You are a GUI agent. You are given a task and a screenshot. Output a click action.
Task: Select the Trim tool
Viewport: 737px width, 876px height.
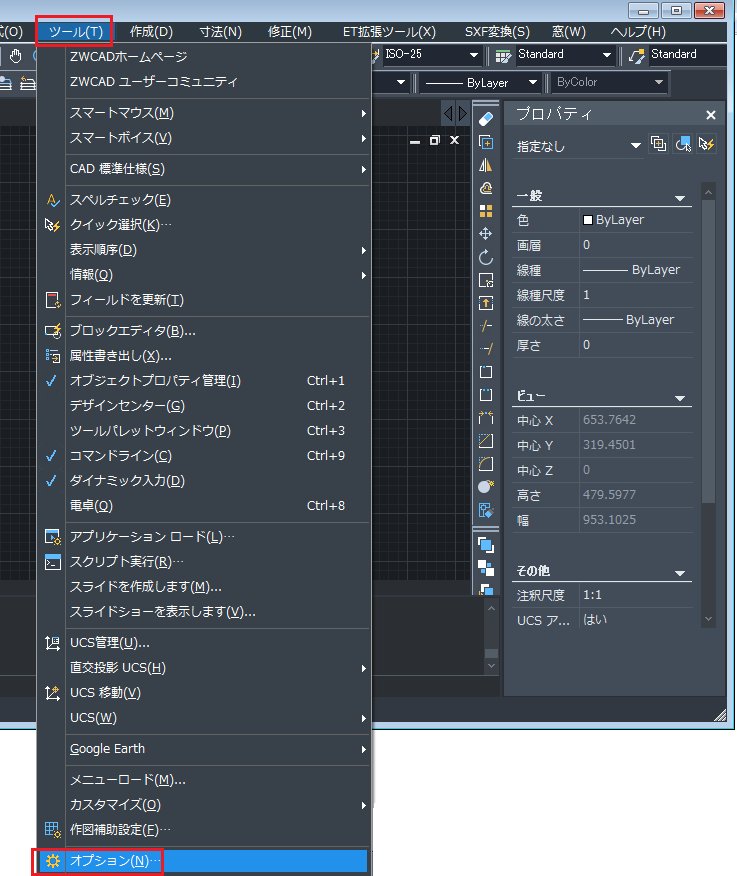point(486,326)
